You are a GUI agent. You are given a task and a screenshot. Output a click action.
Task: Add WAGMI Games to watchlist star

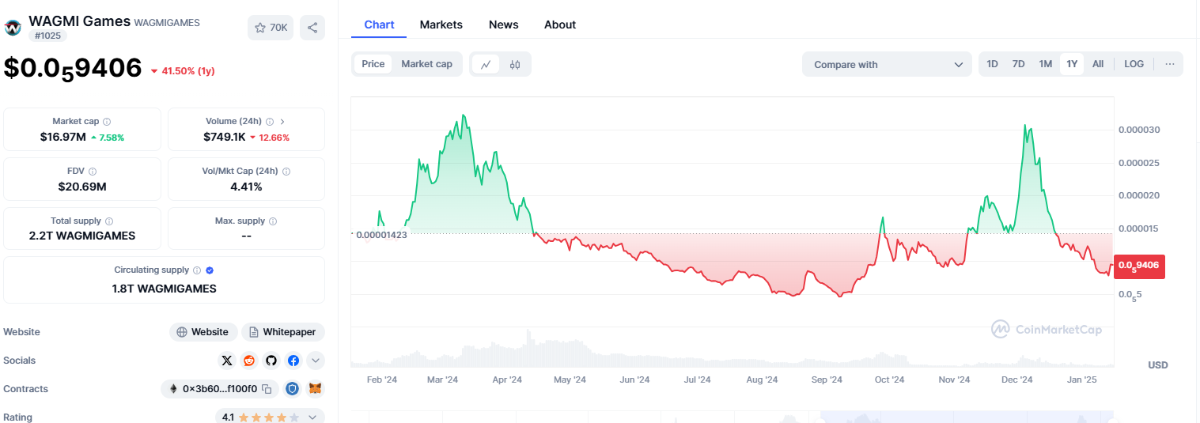[270, 28]
